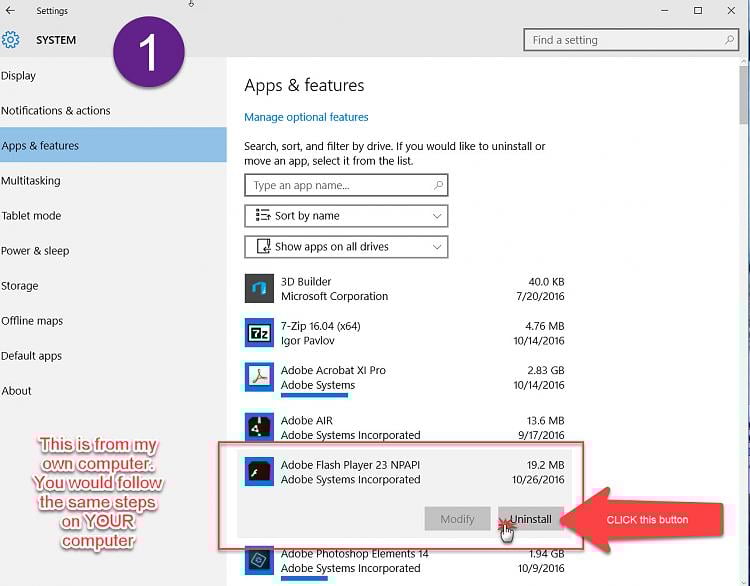750x586 pixels.
Task: Click the greyed Modify button
Action: pos(457,519)
